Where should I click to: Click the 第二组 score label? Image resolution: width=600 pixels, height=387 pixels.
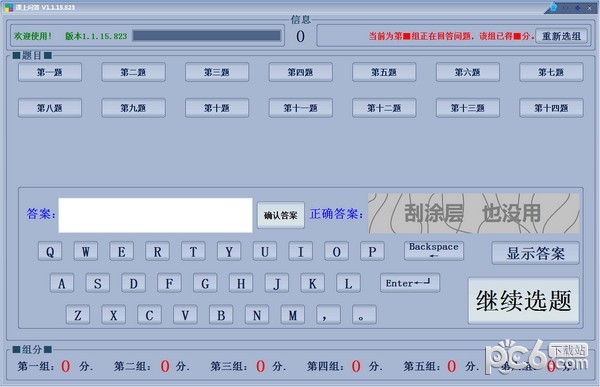(x=132, y=366)
